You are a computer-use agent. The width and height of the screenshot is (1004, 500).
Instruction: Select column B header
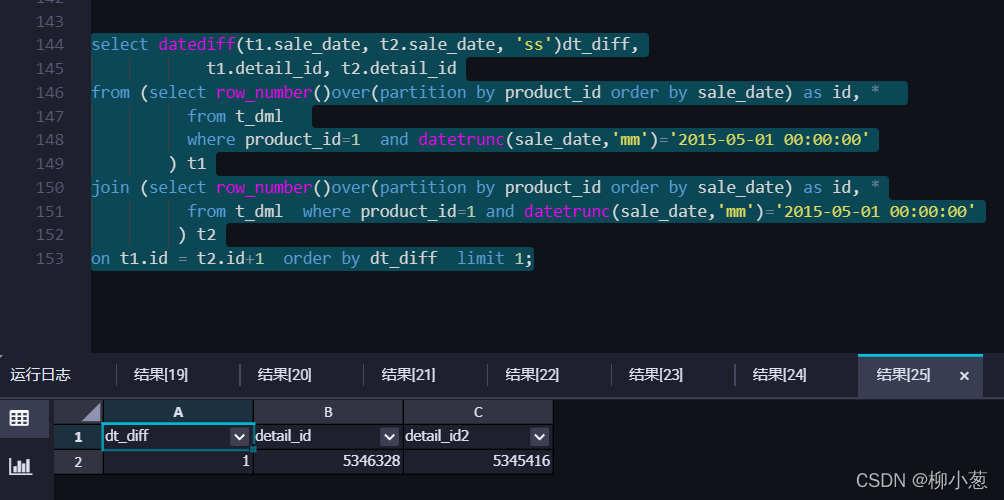coord(328,412)
